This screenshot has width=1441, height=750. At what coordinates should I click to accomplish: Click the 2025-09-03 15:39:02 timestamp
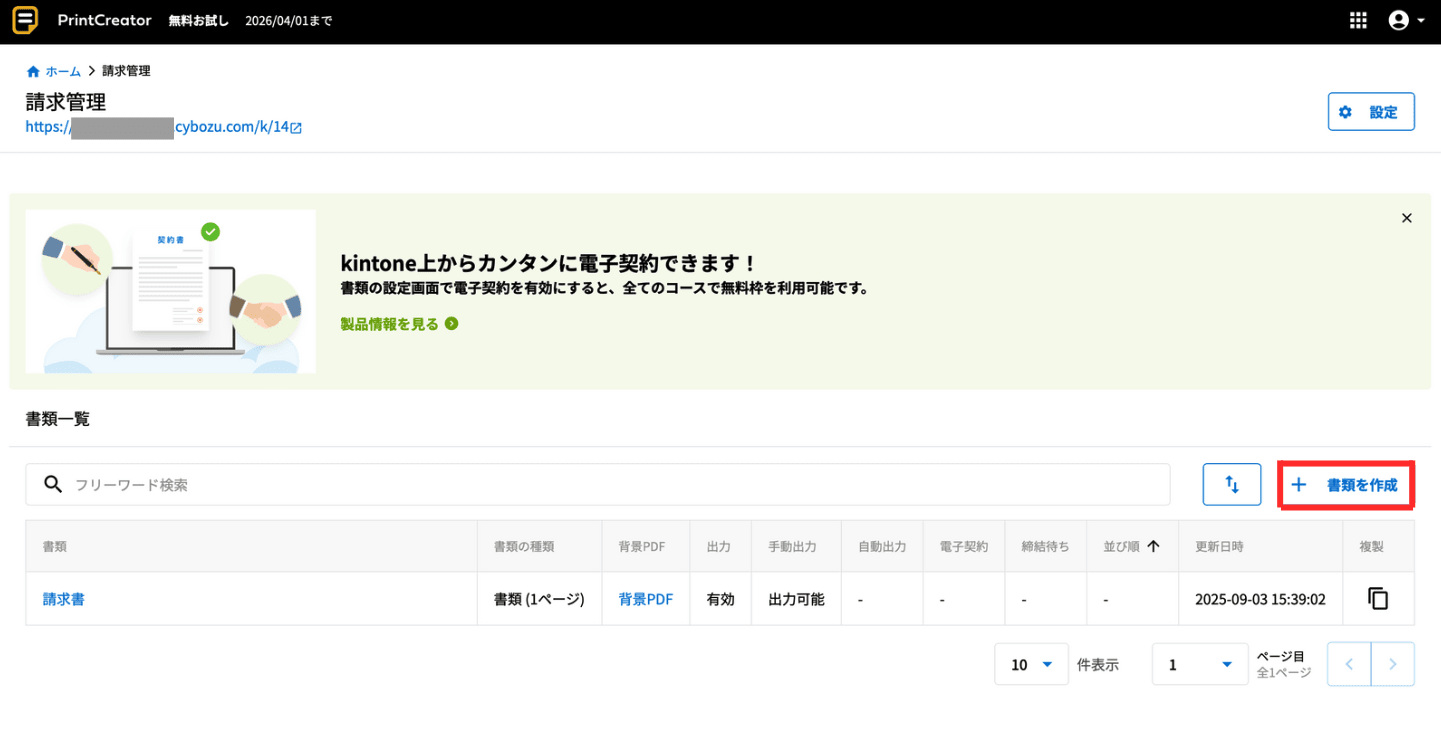(x=1260, y=599)
